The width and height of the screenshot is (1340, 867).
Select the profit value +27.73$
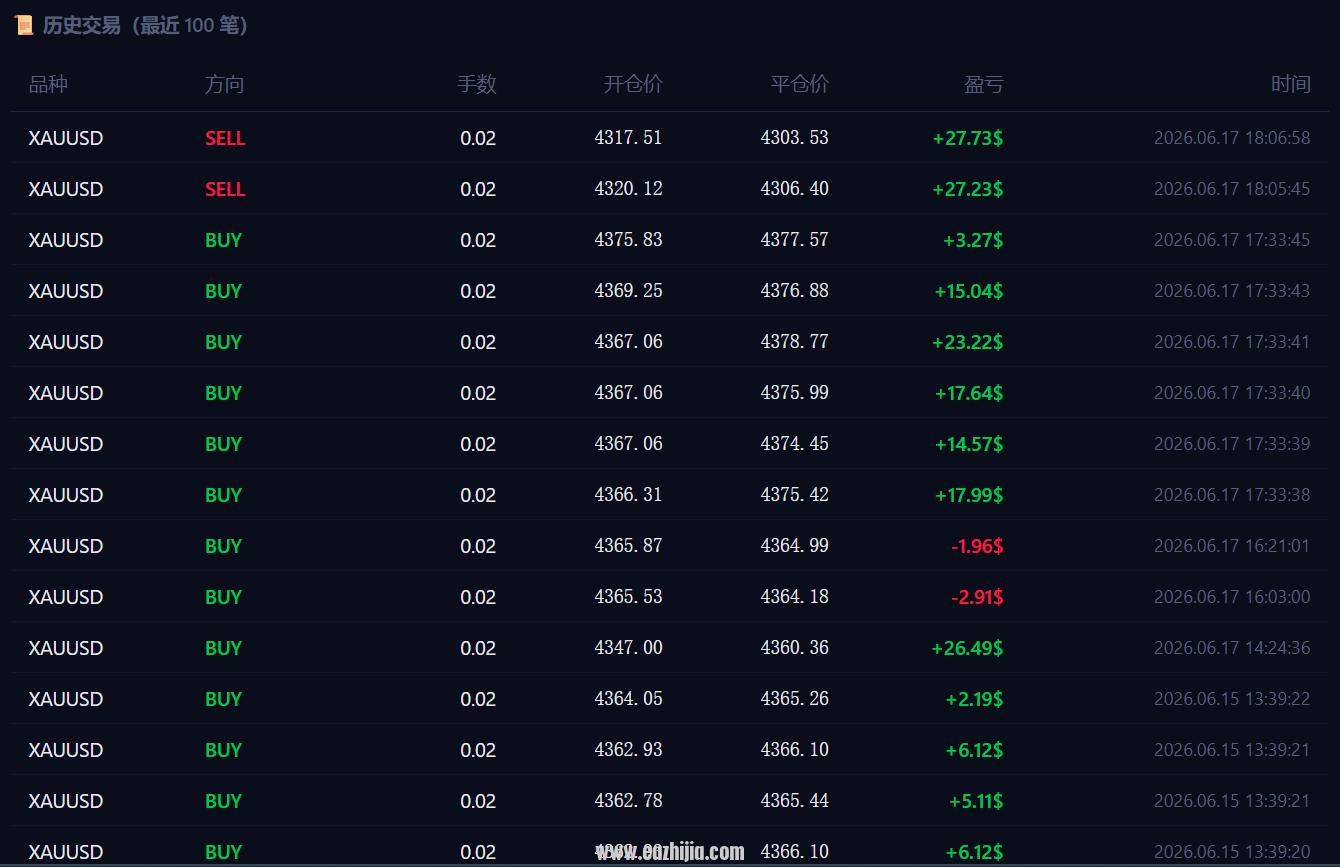(x=968, y=138)
